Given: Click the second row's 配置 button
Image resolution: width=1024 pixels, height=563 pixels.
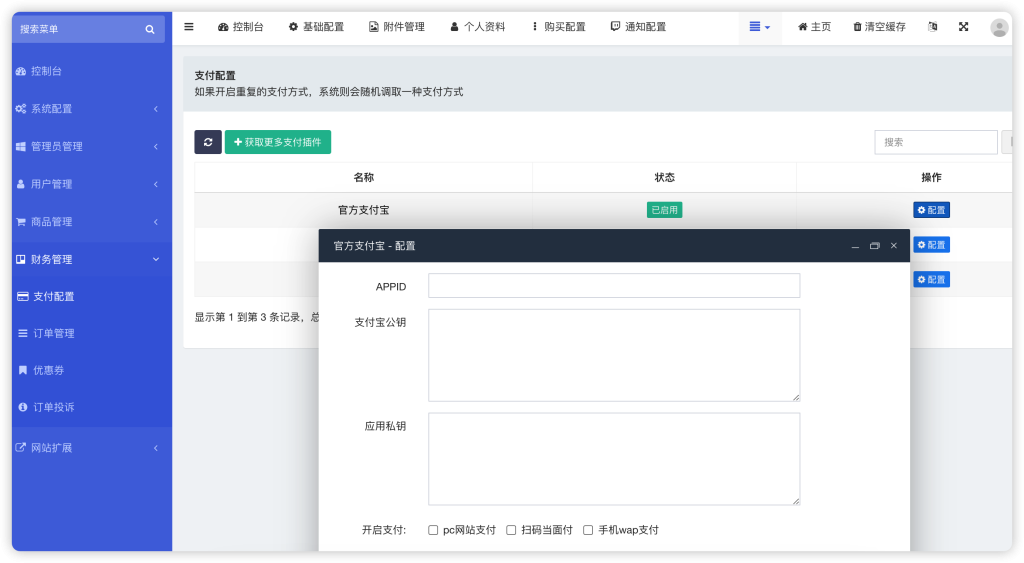Looking at the screenshot, I should [931, 245].
